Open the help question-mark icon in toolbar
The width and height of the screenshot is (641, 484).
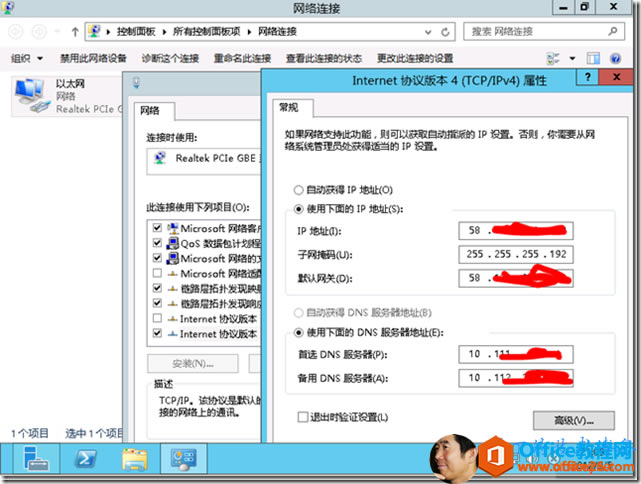click(615, 58)
